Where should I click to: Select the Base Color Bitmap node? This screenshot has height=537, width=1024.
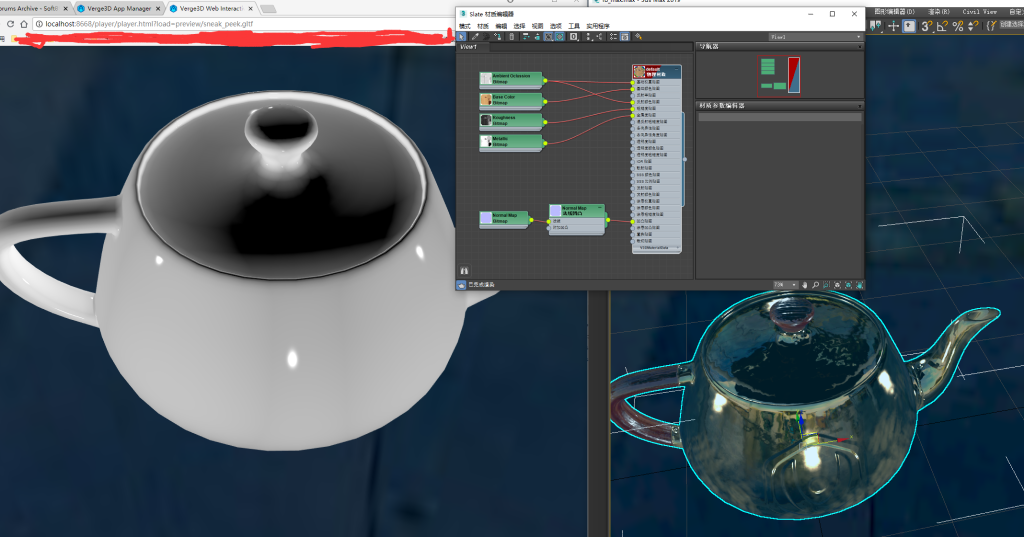pos(511,100)
